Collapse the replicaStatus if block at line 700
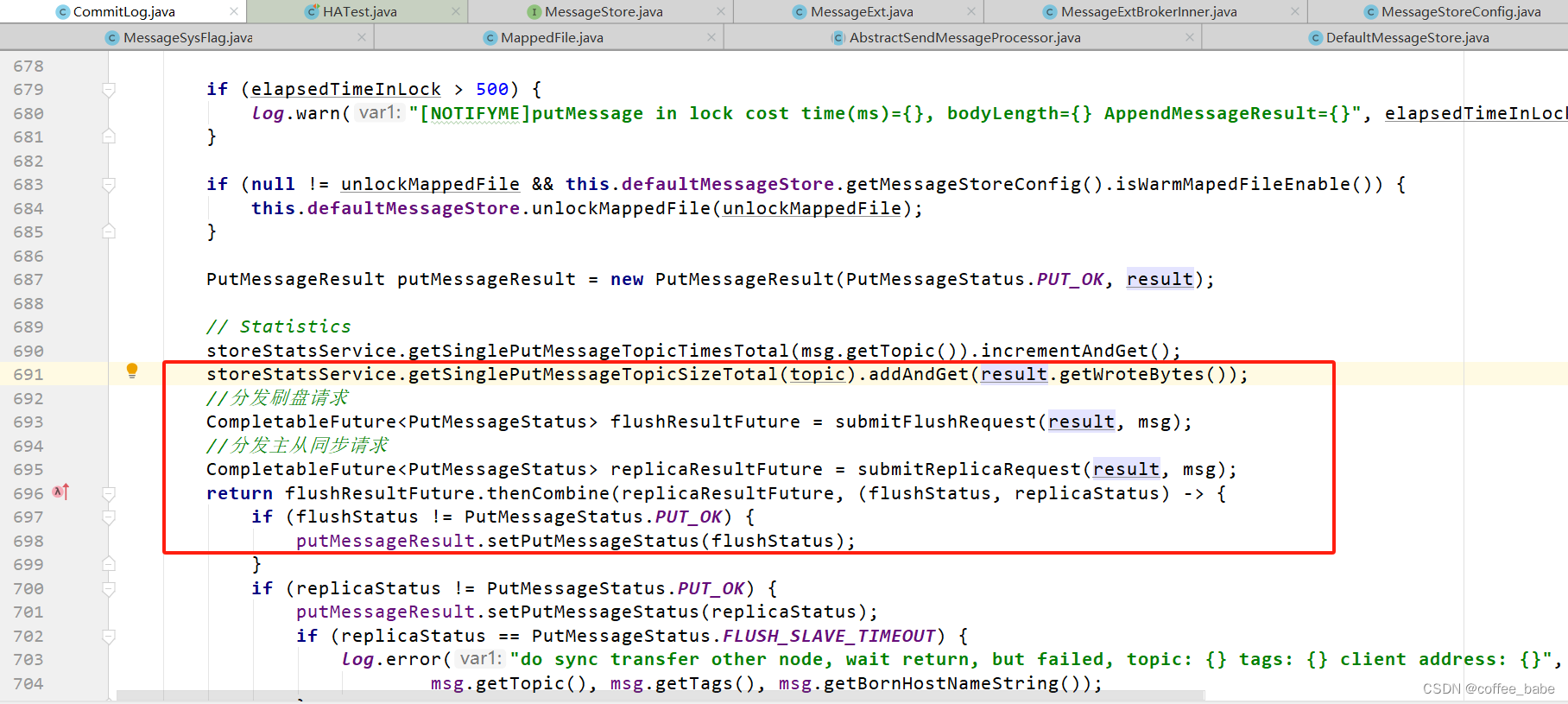 (x=109, y=589)
